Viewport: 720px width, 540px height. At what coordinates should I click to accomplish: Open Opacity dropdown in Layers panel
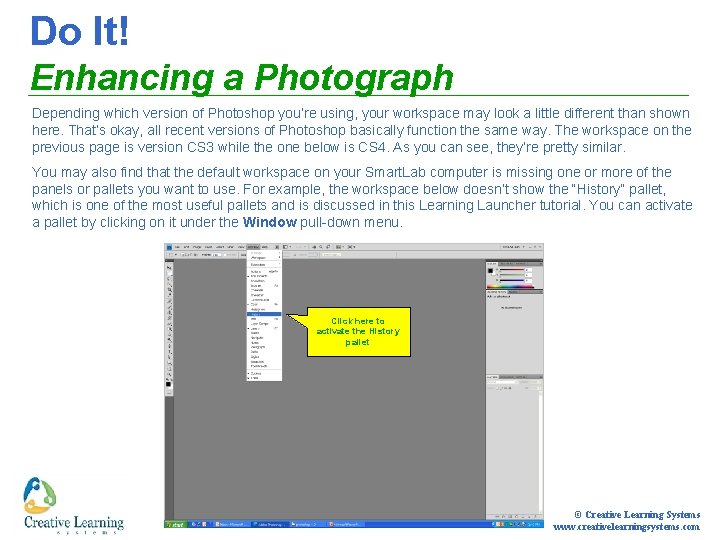click(x=538, y=382)
